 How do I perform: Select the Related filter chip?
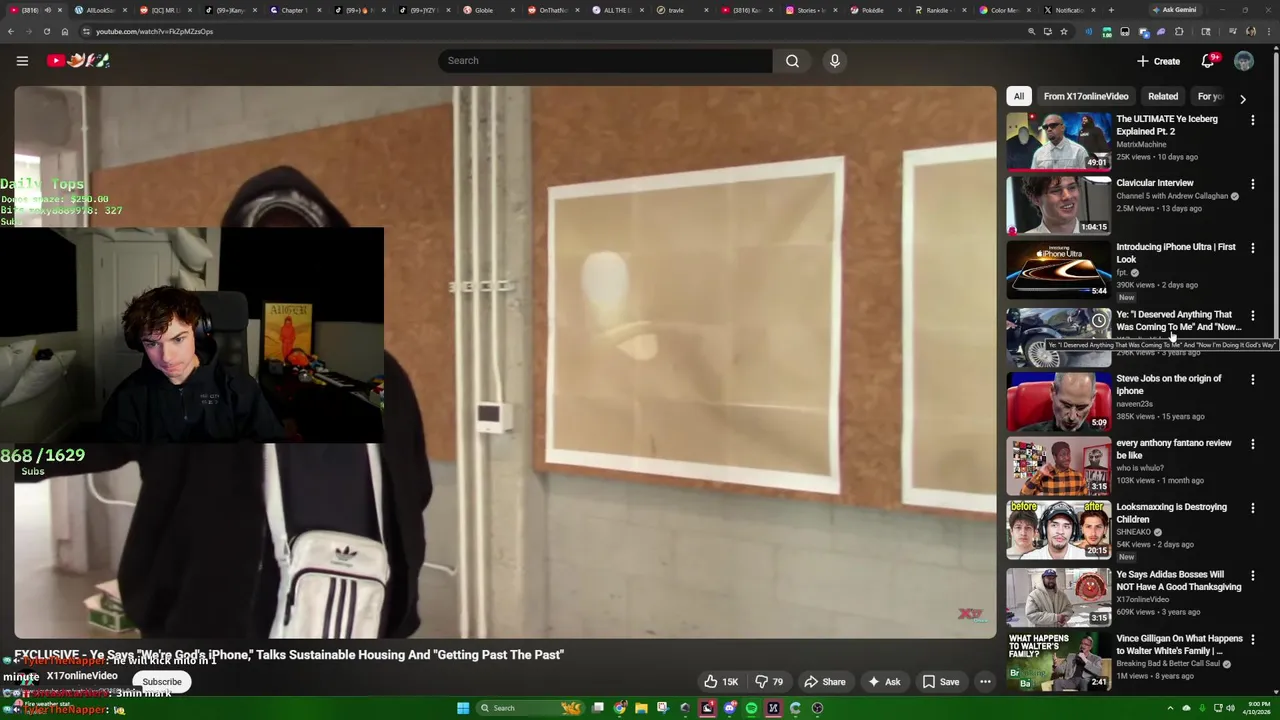point(1163,97)
